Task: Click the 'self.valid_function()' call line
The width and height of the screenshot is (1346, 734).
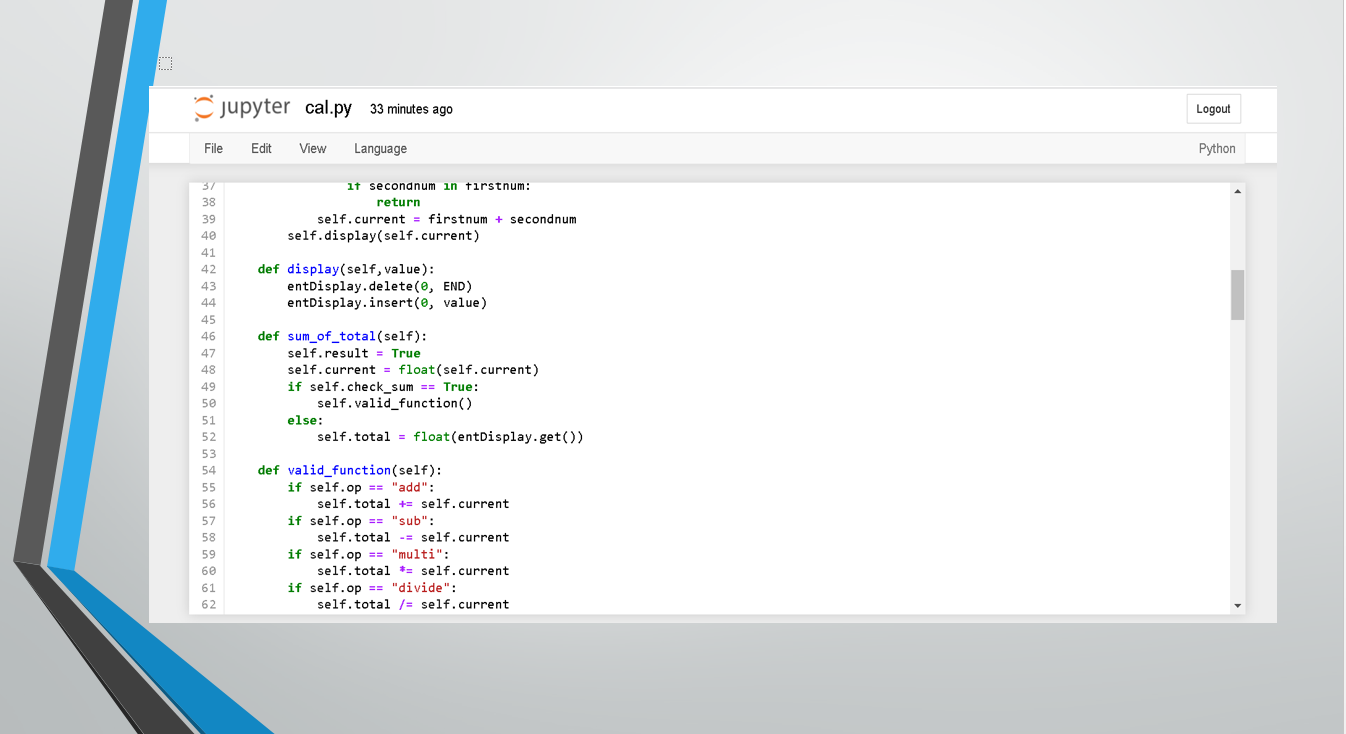Action: pos(395,403)
